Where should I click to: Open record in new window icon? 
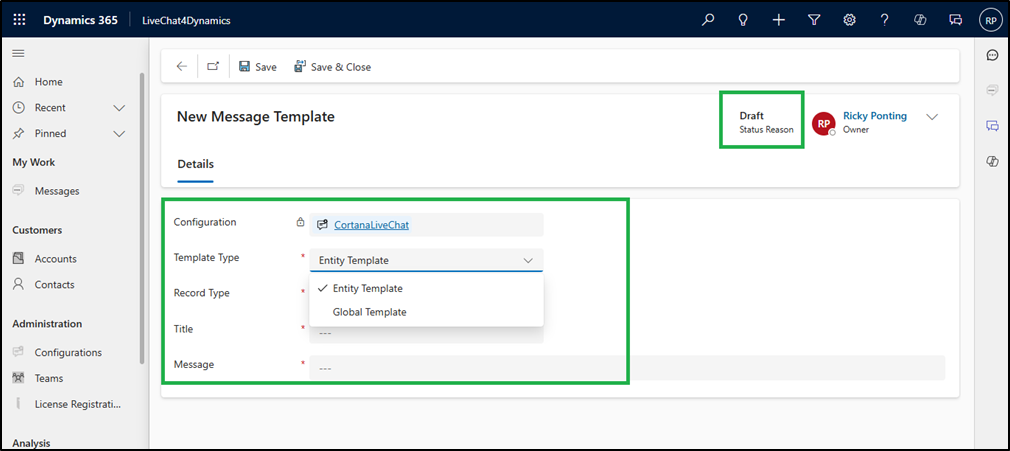pos(213,67)
